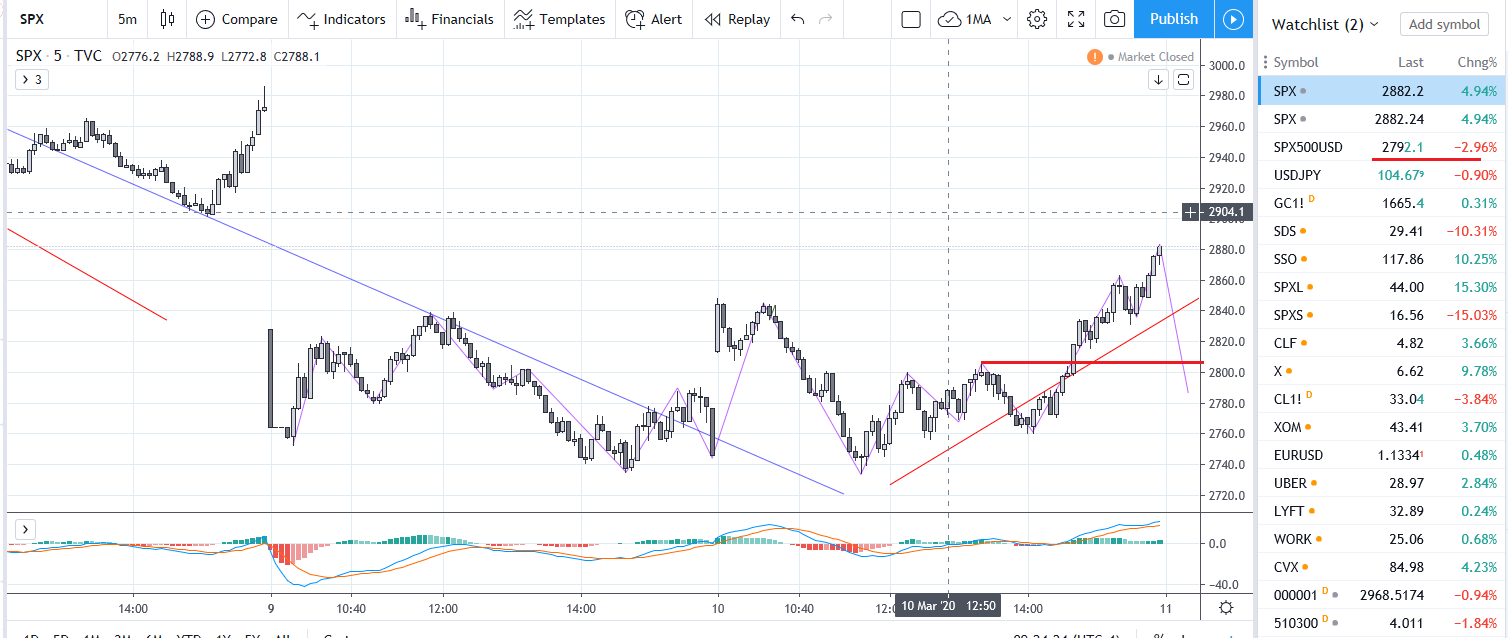Viewport: 1508px width, 638px height.
Task: Select SPXL in the watchlist
Action: click(x=1382, y=287)
